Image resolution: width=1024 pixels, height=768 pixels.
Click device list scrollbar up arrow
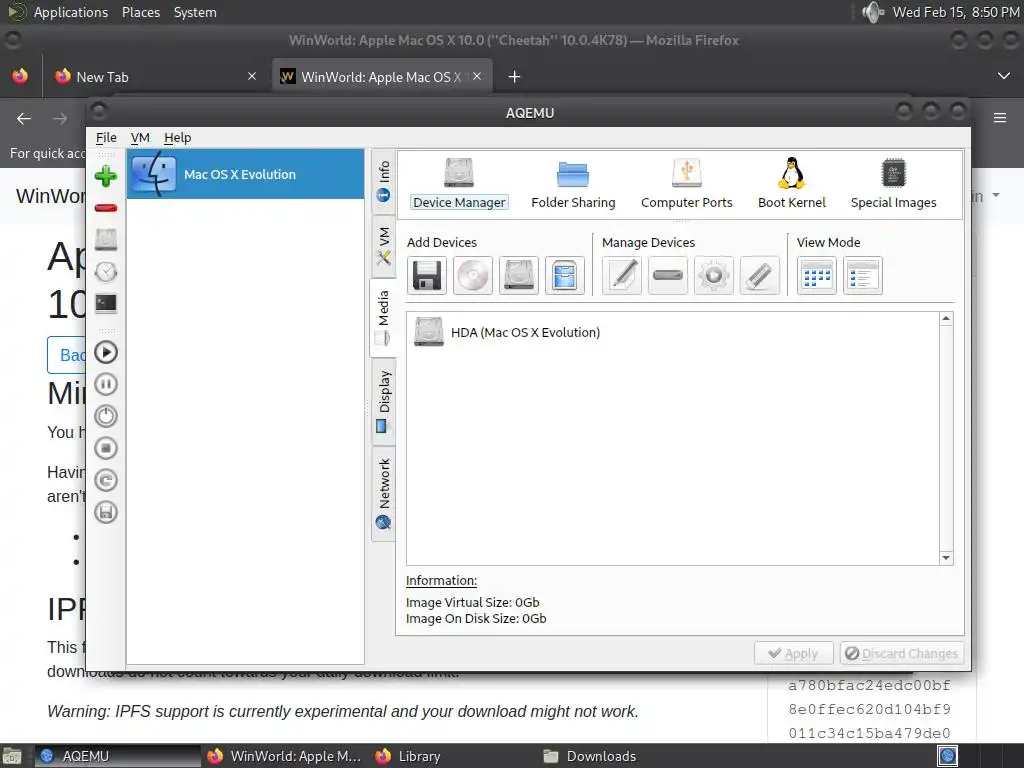tap(946, 319)
